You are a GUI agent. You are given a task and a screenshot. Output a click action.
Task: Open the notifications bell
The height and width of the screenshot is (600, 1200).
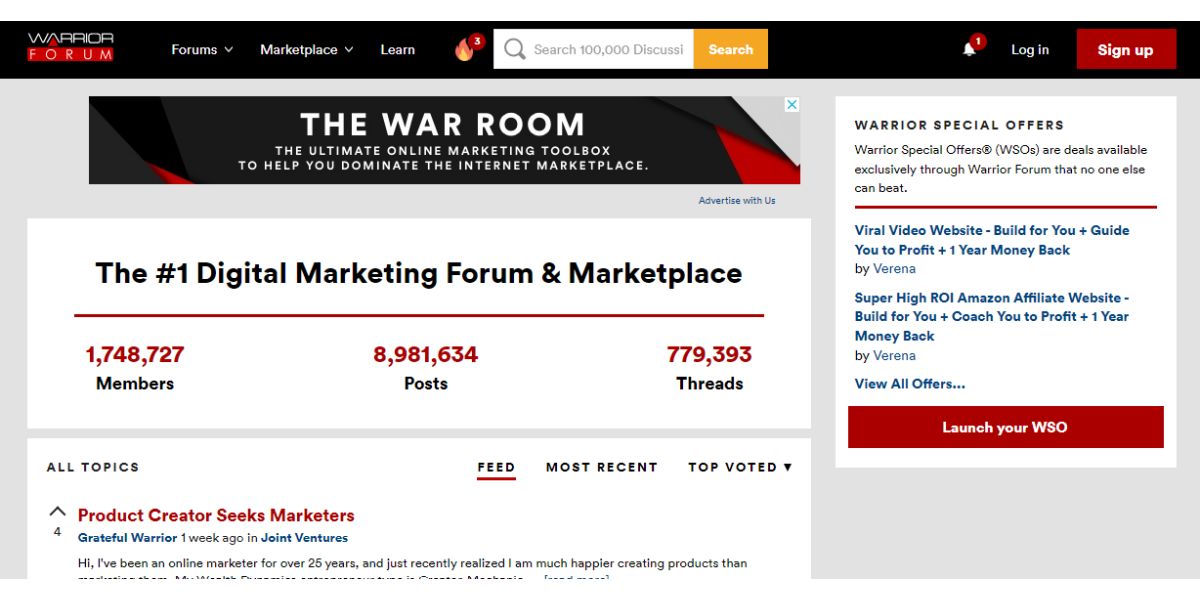pos(969,49)
